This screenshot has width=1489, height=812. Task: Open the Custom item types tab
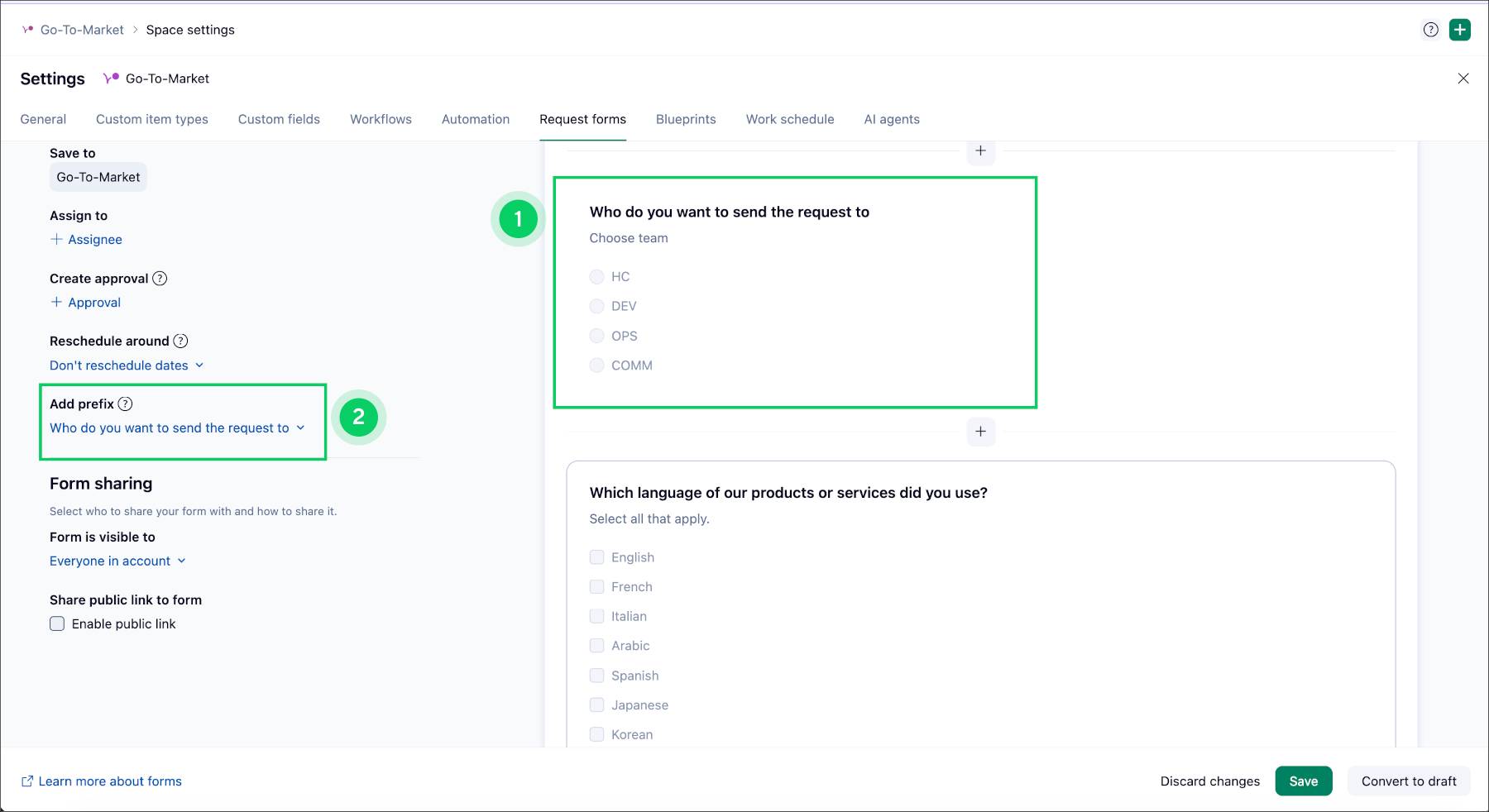point(152,119)
